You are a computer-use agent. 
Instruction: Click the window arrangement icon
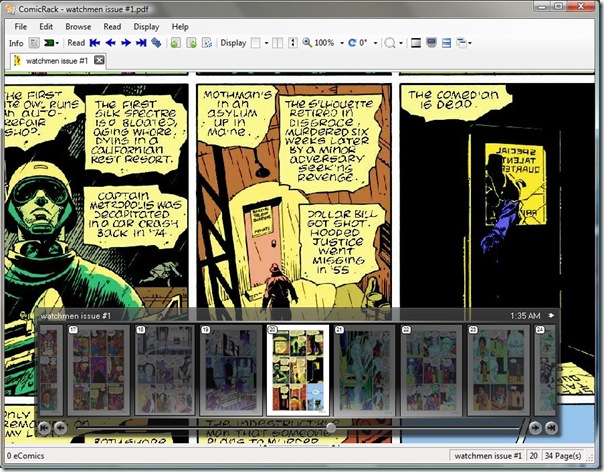(x=461, y=43)
